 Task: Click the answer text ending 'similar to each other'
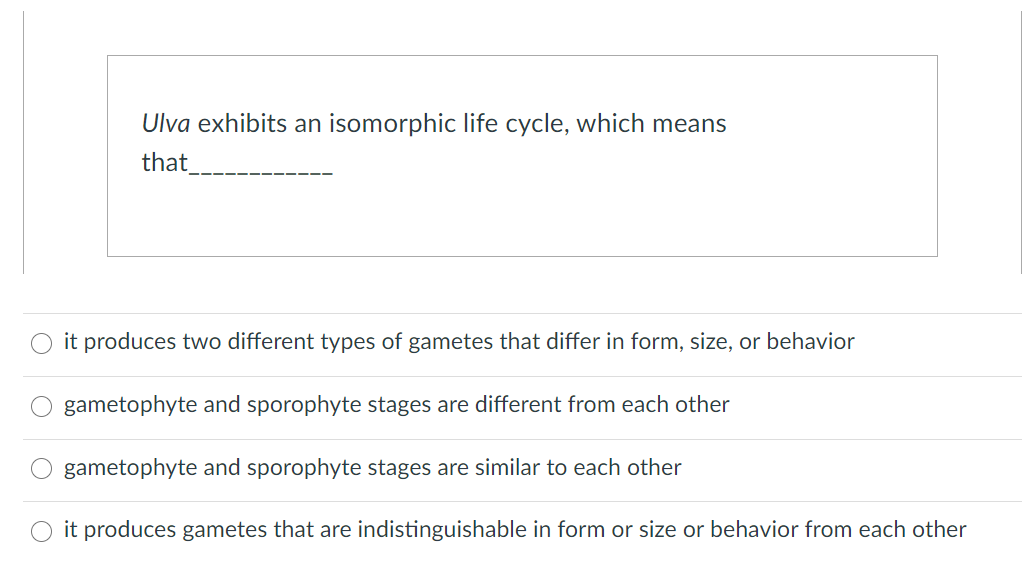[x=372, y=468]
